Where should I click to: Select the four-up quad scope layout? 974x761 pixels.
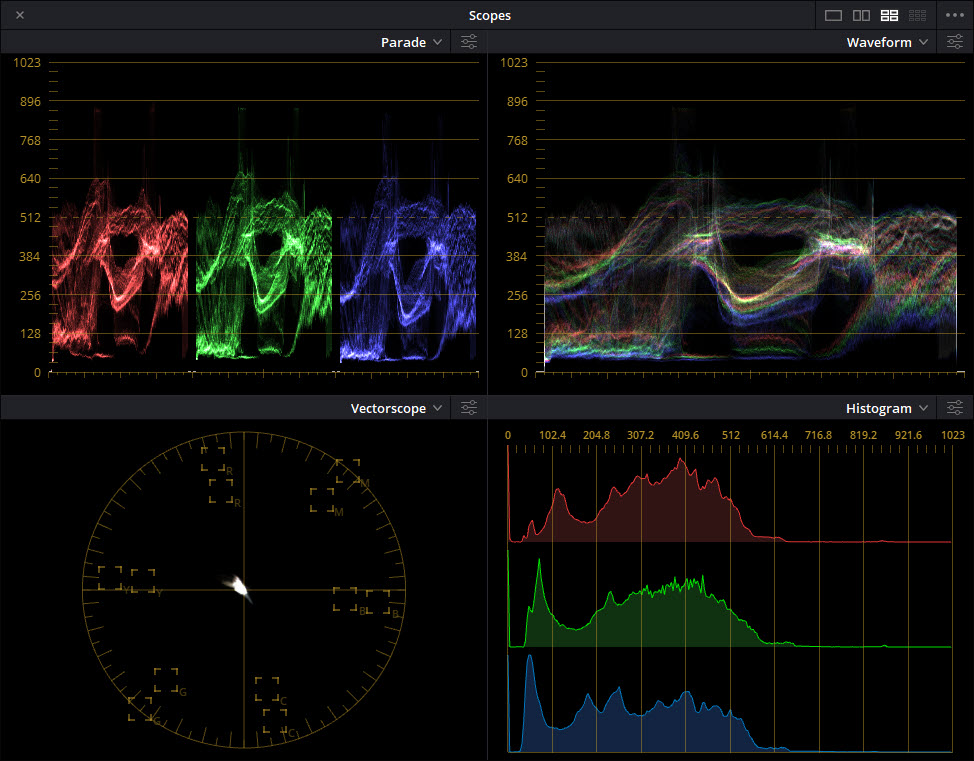pos(889,15)
